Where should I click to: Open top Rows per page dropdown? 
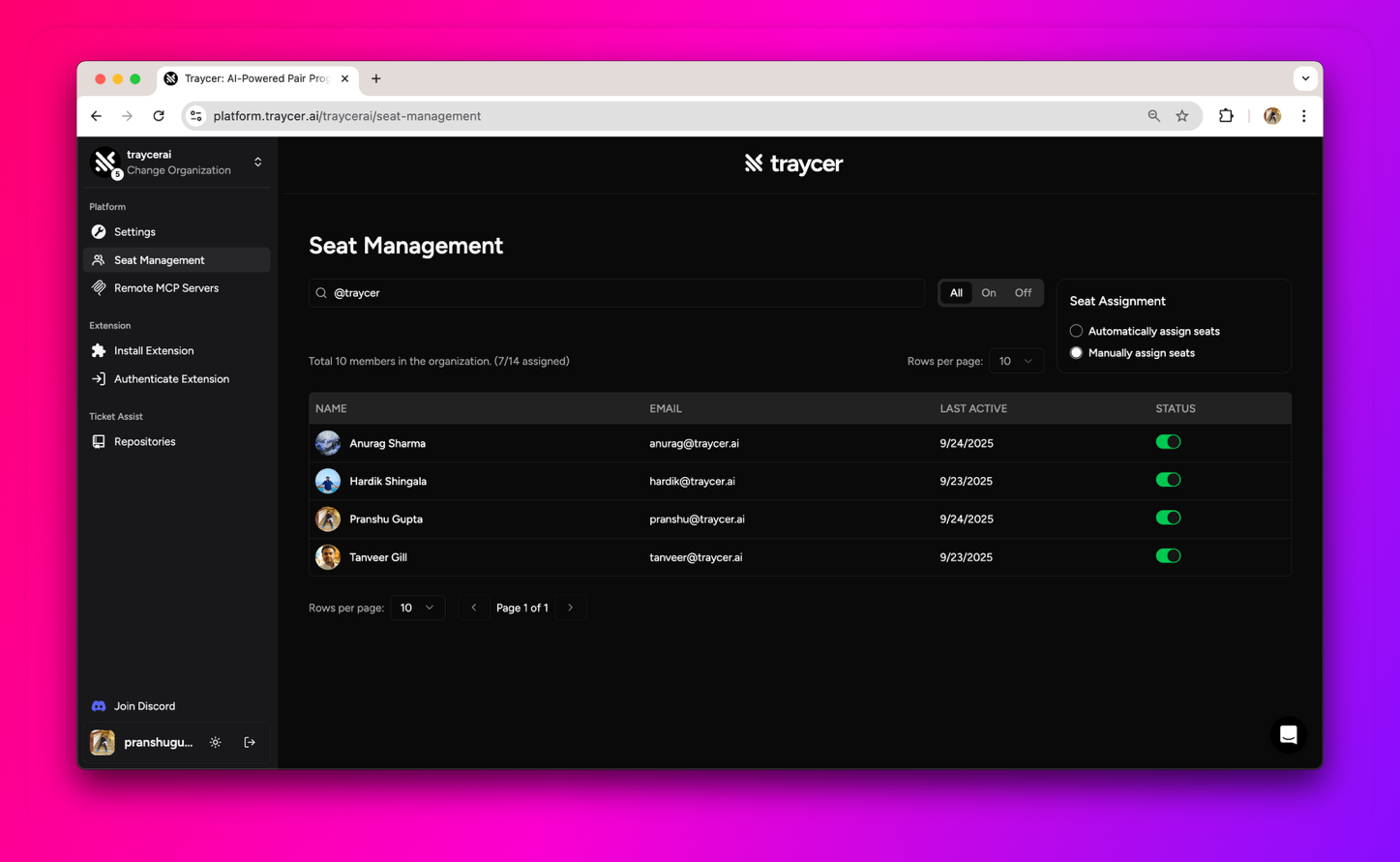(x=1016, y=362)
